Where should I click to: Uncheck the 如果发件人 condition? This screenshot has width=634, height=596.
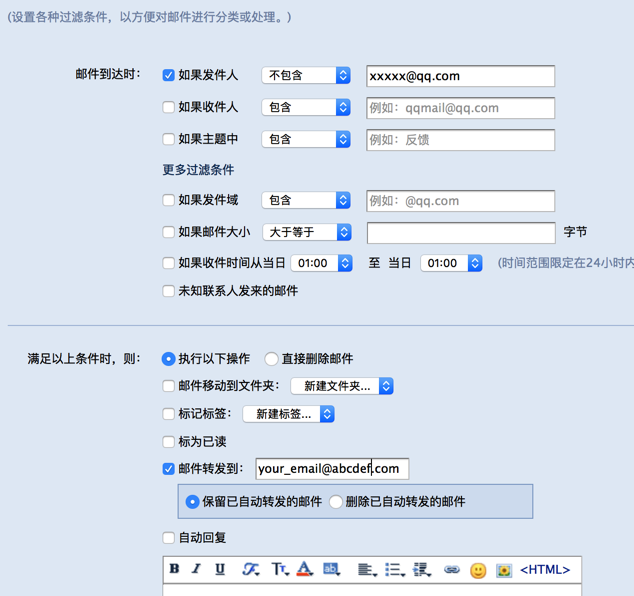pos(168,75)
